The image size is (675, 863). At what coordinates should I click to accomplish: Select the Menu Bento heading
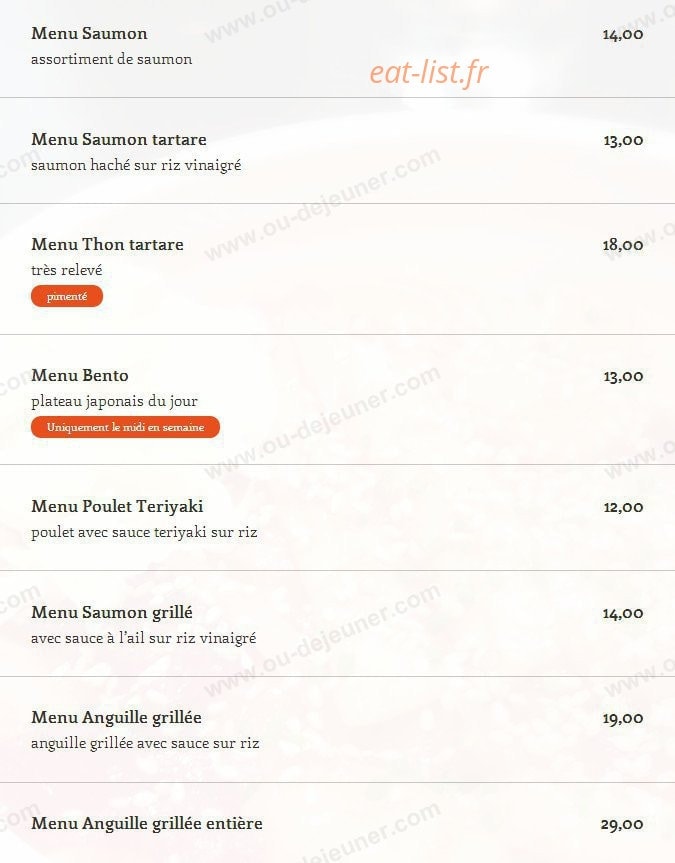pos(80,375)
